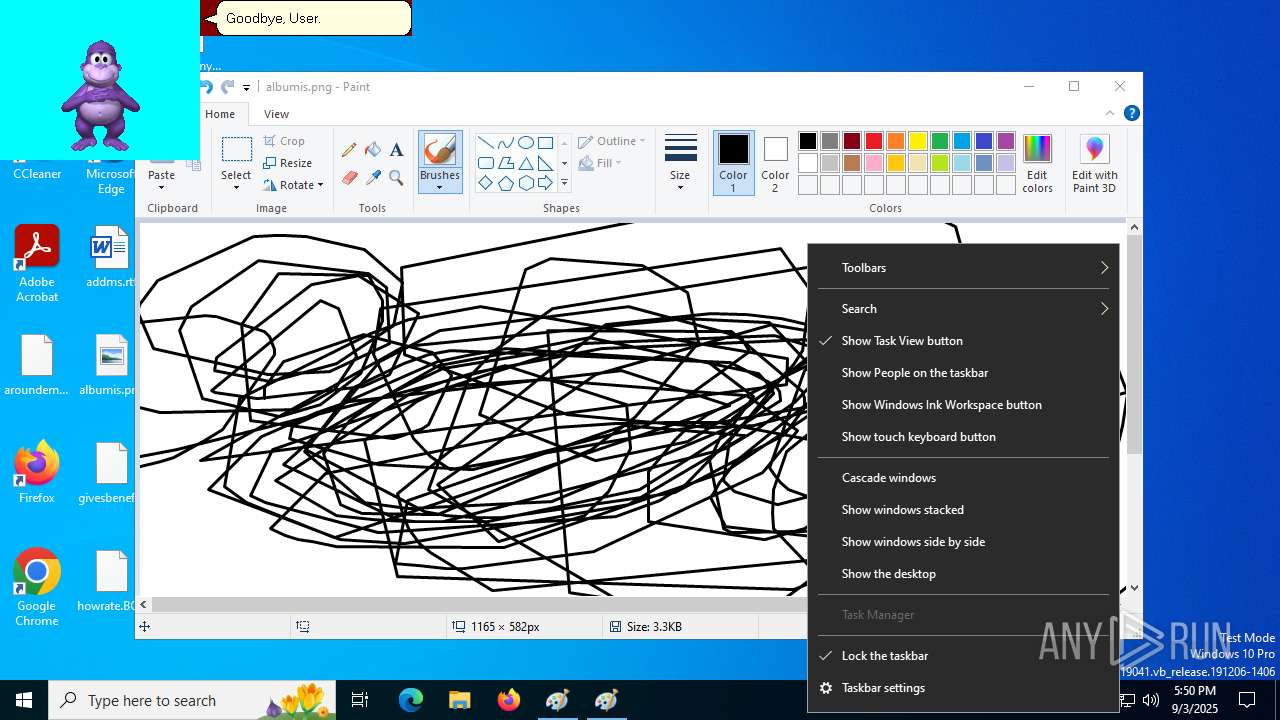
Task: Toggle Show Task View button
Action: click(x=963, y=341)
